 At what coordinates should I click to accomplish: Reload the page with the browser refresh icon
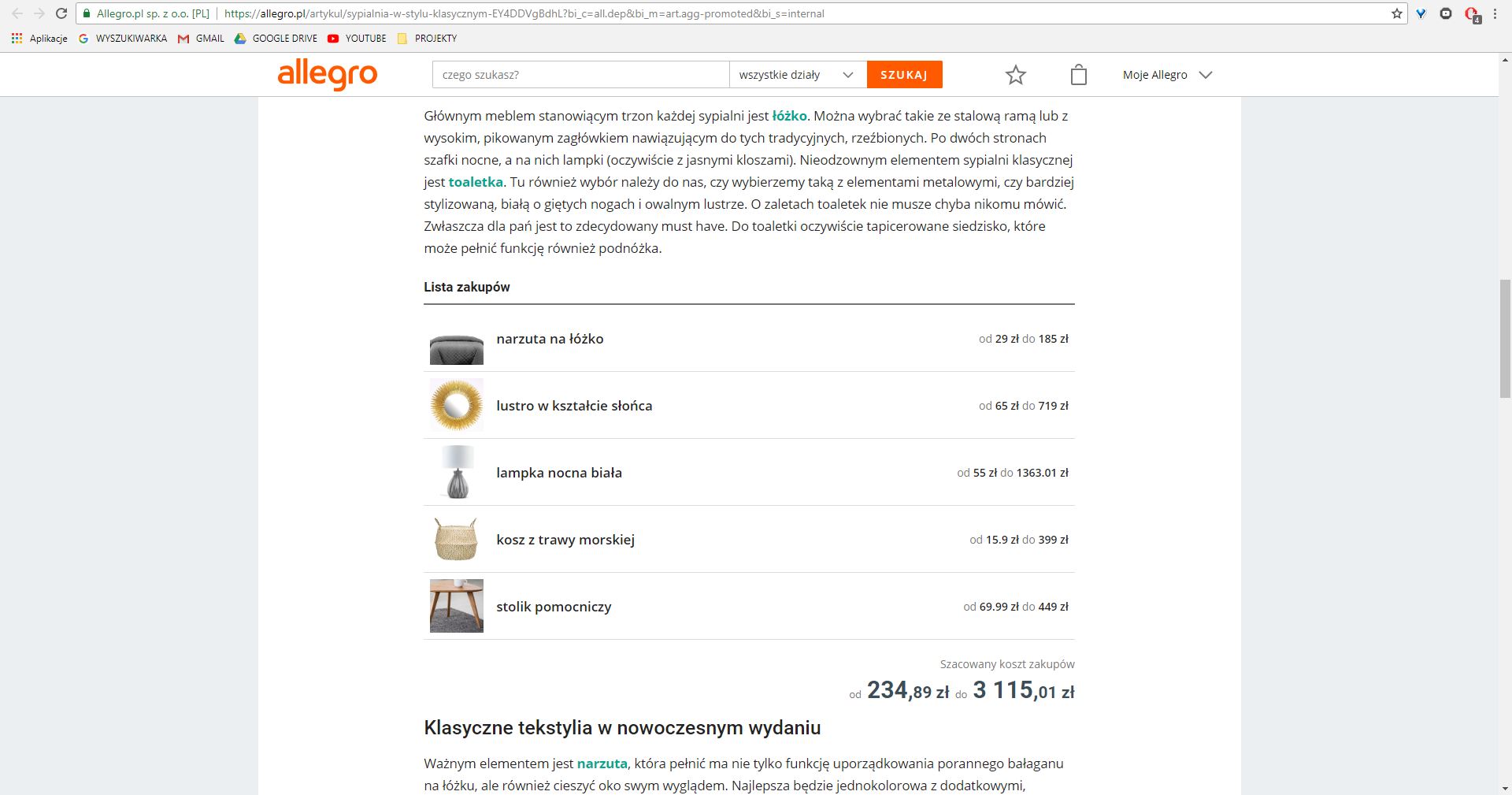[x=61, y=13]
